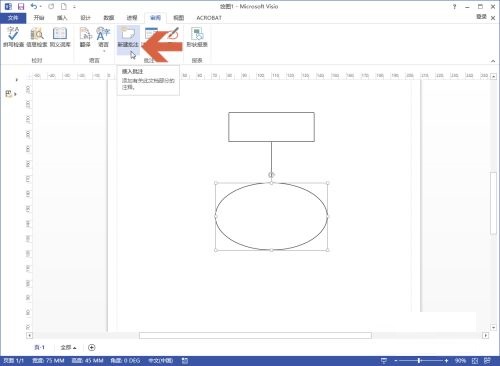Open the 同义词库 thesaurus tool
The image size is (500, 366).
point(60,37)
